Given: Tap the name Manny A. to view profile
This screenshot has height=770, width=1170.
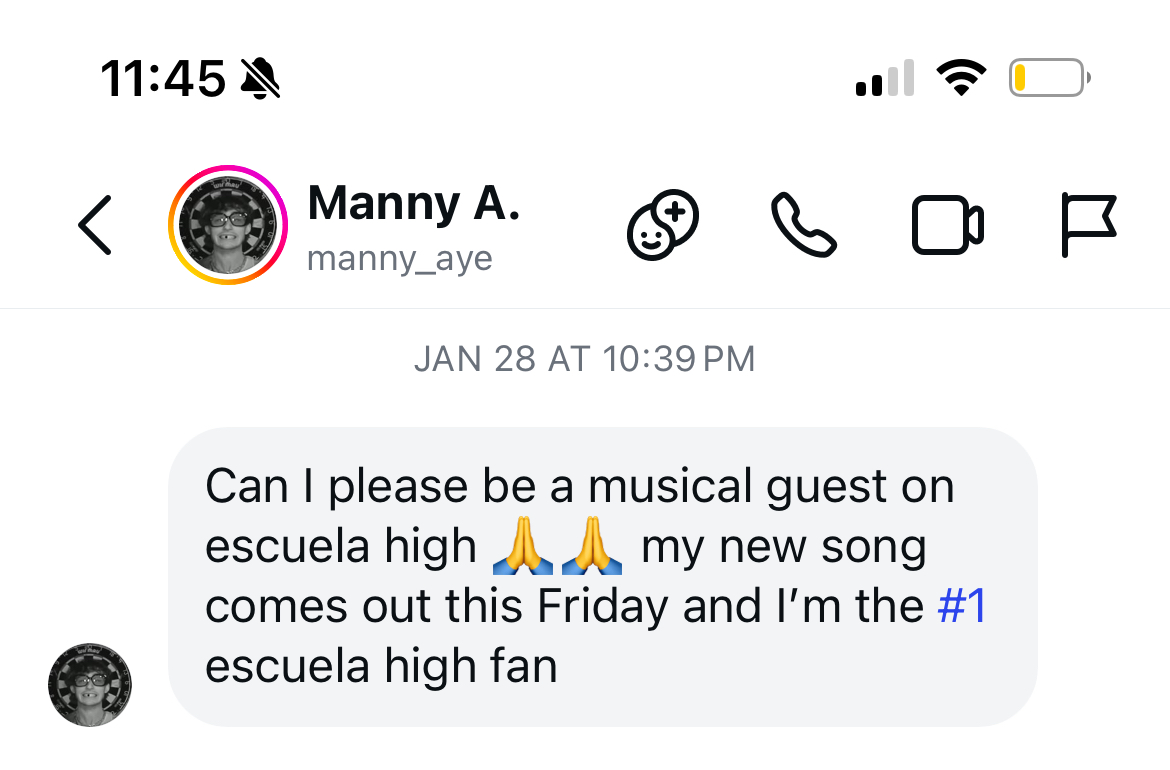Looking at the screenshot, I should (414, 203).
